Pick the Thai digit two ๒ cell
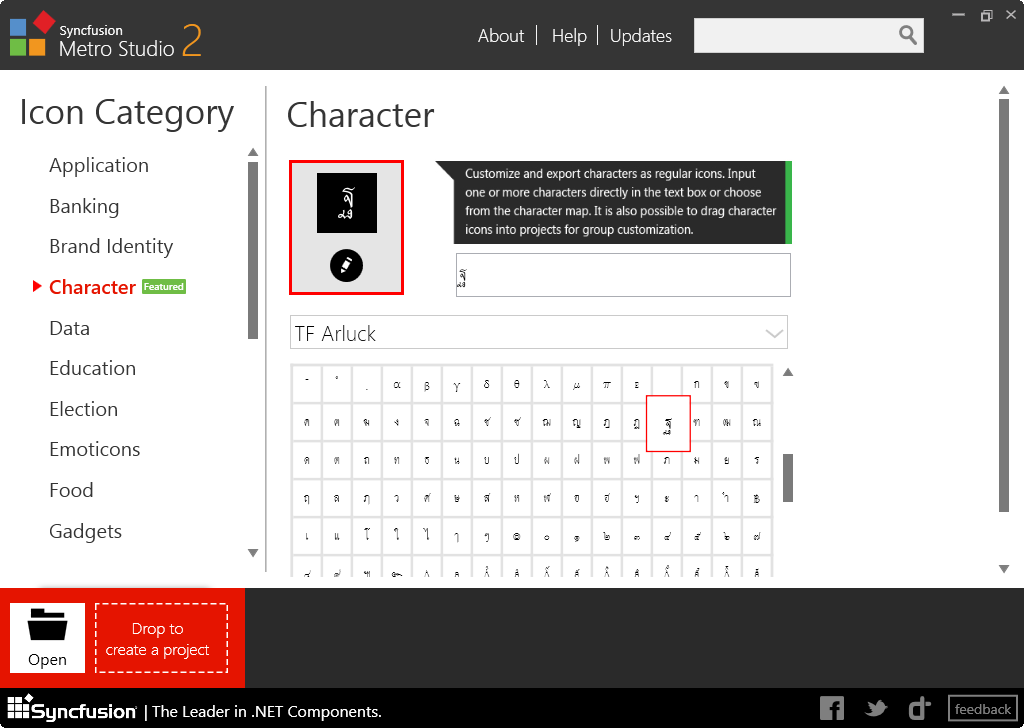Viewport: 1024px width, 728px height. pos(607,537)
